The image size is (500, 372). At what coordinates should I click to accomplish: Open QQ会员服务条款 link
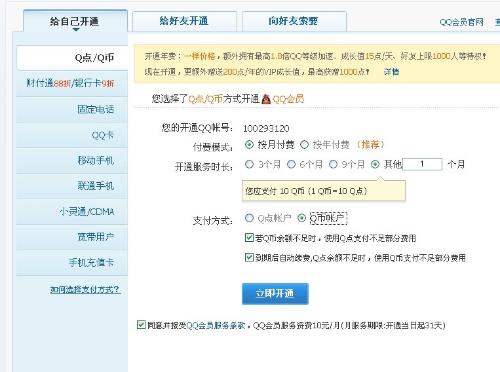pos(216,325)
